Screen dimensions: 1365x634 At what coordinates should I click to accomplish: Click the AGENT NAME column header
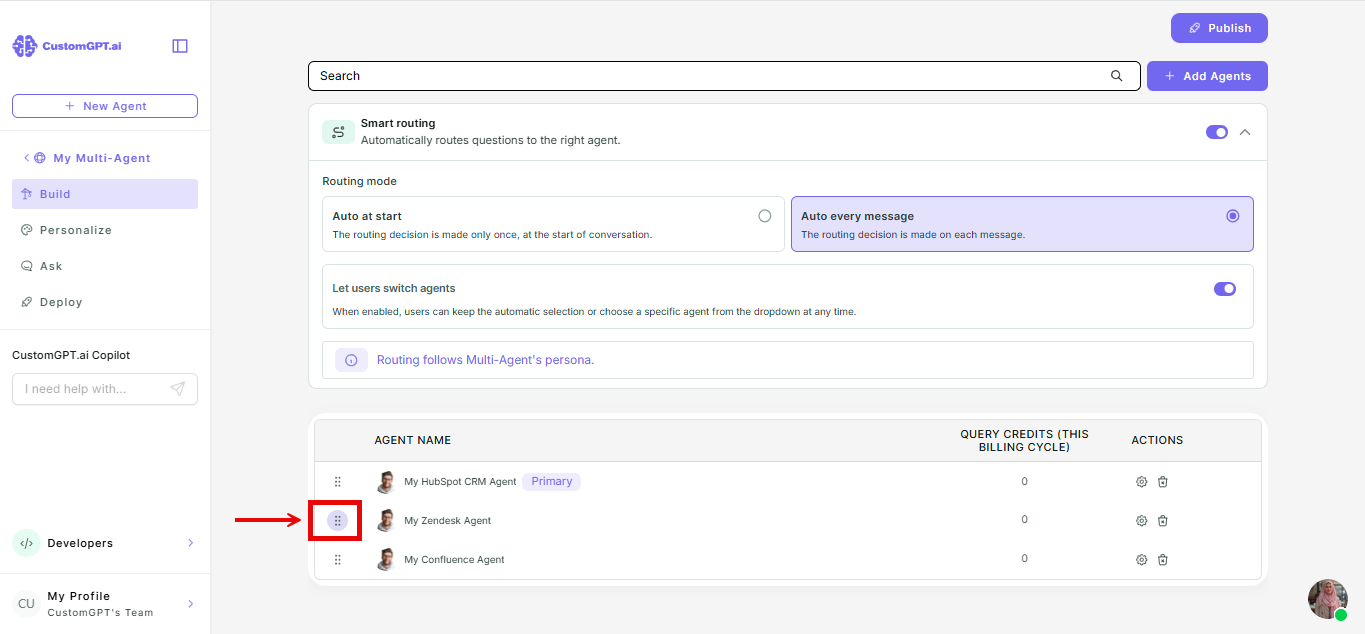coord(413,440)
